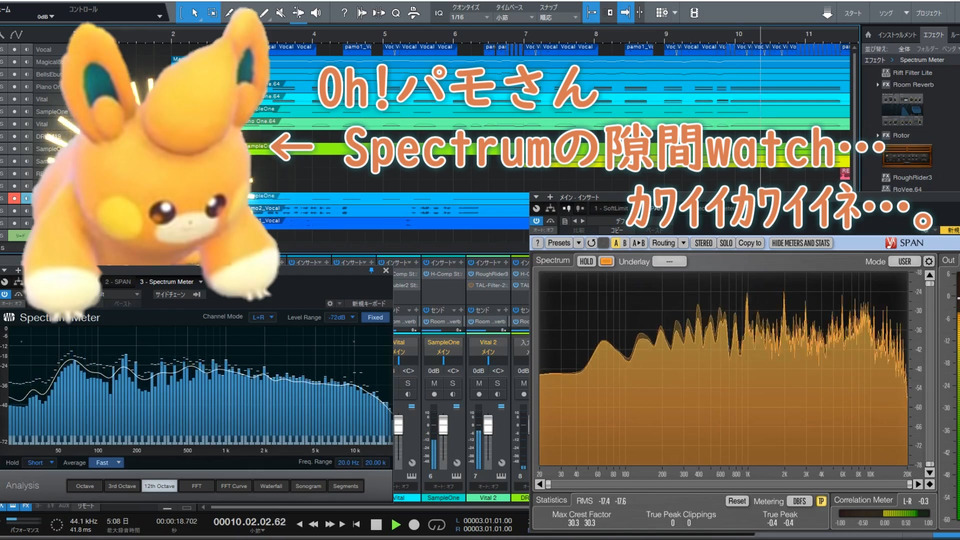Image resolution: width=960 pixels, height=540 pixels.
Task: Toggle SPAN STEREO button
Action: pos(703,243)
